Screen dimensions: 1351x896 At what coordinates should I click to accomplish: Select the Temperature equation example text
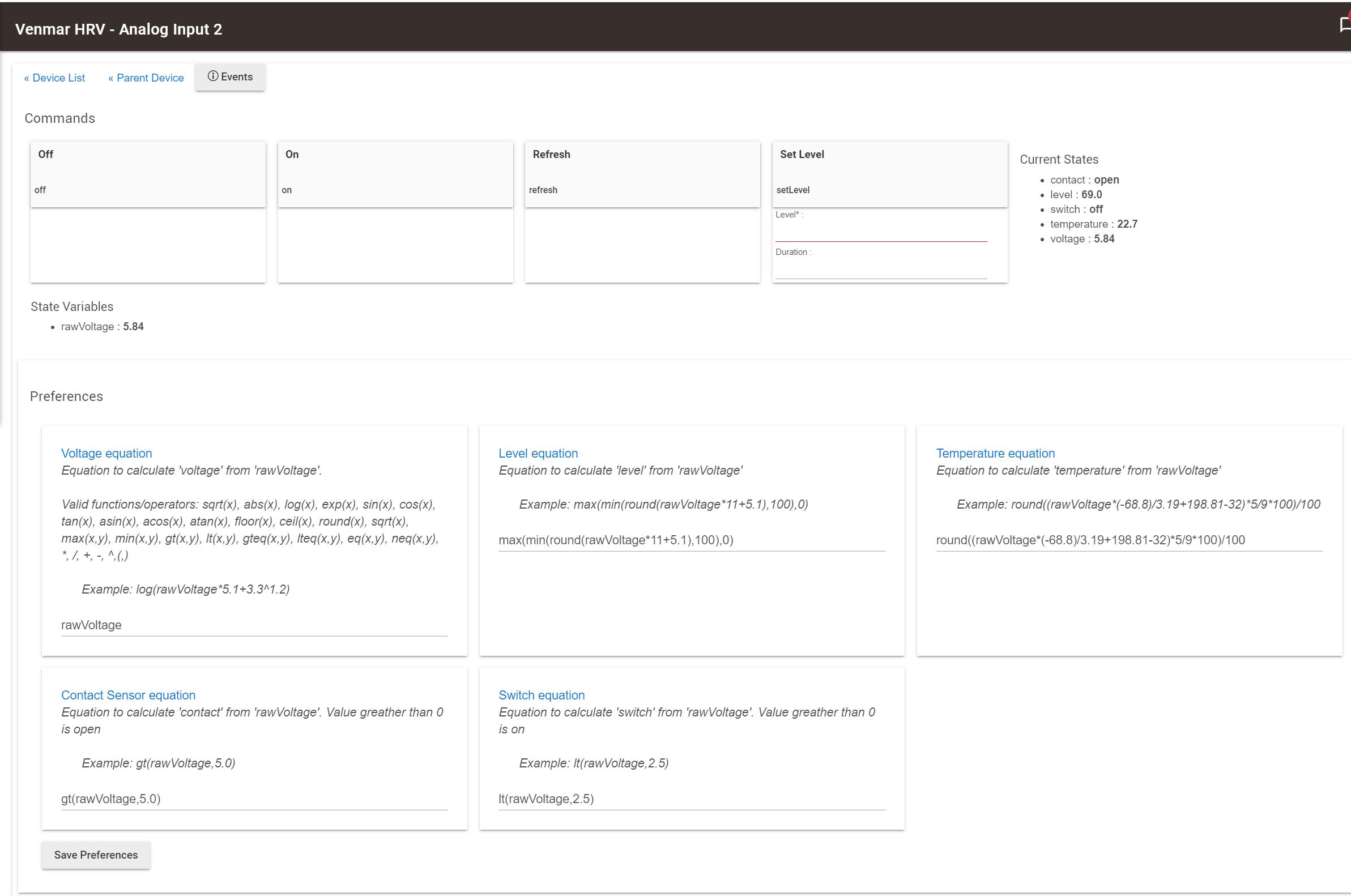(x=1139, y=505)
